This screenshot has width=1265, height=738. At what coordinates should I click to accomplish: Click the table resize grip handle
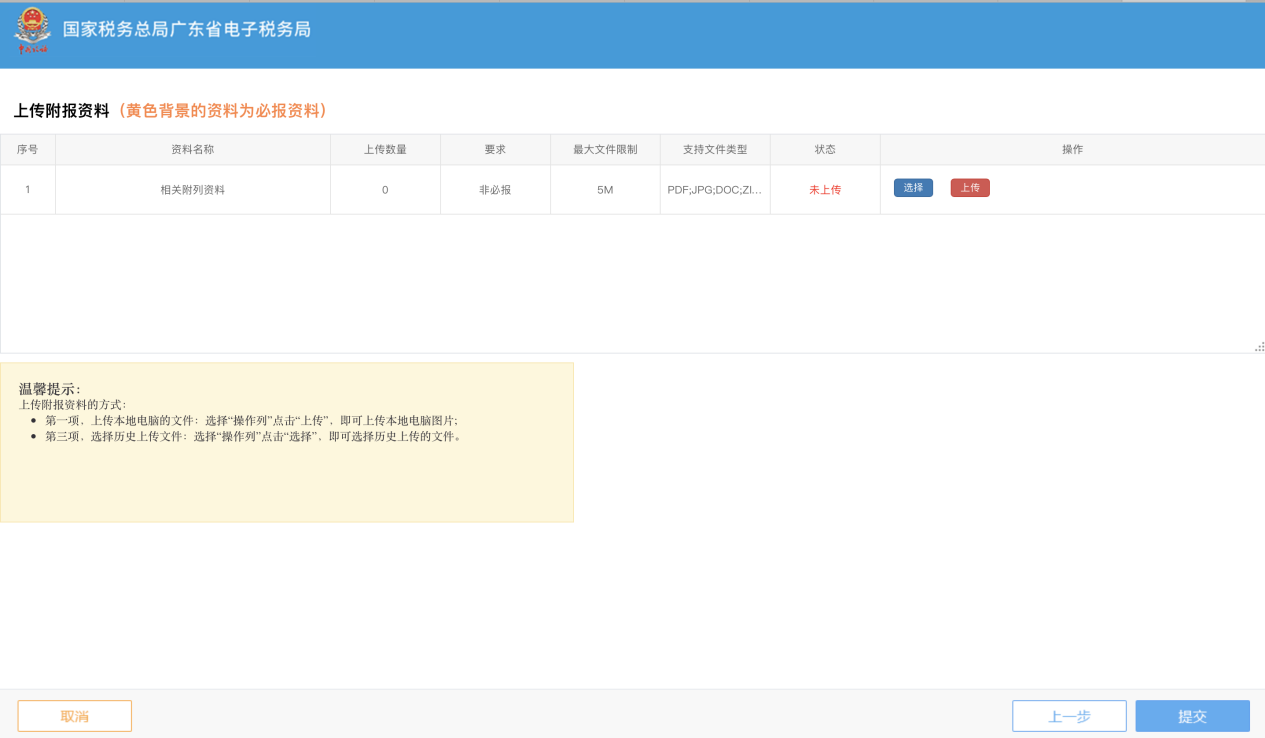[x=1259, y=347]
